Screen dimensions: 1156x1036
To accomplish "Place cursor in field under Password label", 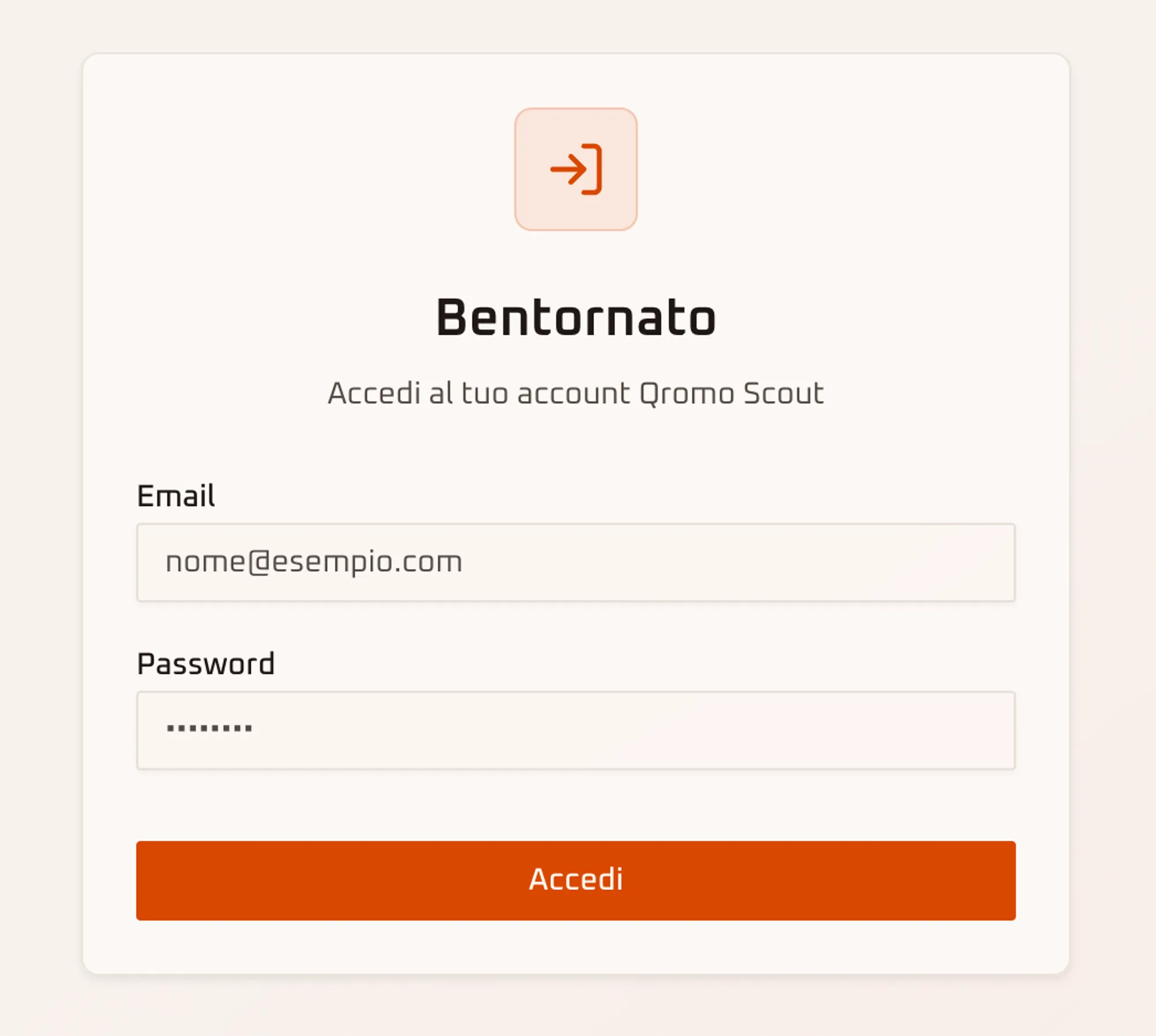I will (x=576, y=730).
